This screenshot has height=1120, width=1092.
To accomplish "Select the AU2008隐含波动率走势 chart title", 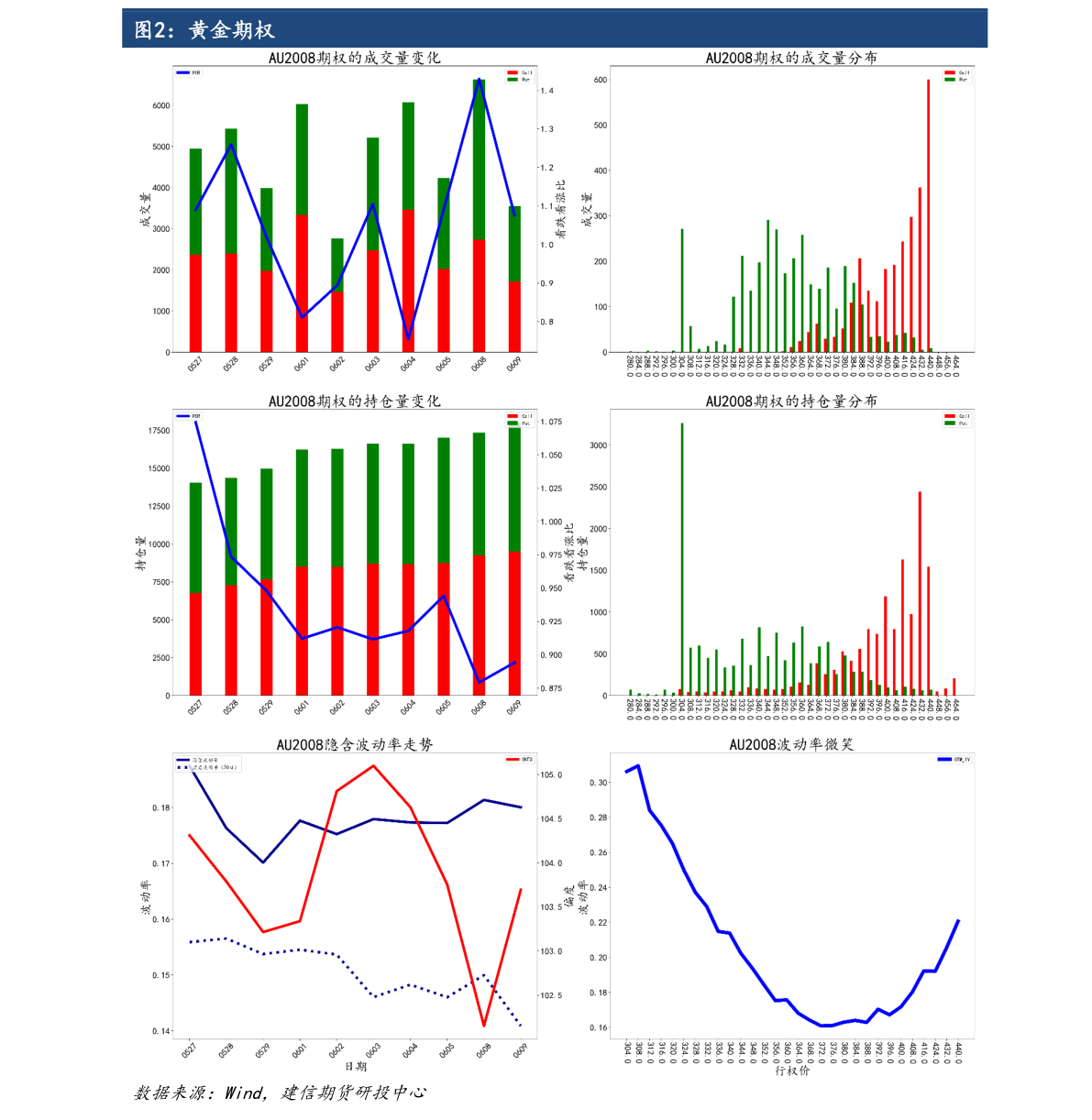I will [354, 745].
